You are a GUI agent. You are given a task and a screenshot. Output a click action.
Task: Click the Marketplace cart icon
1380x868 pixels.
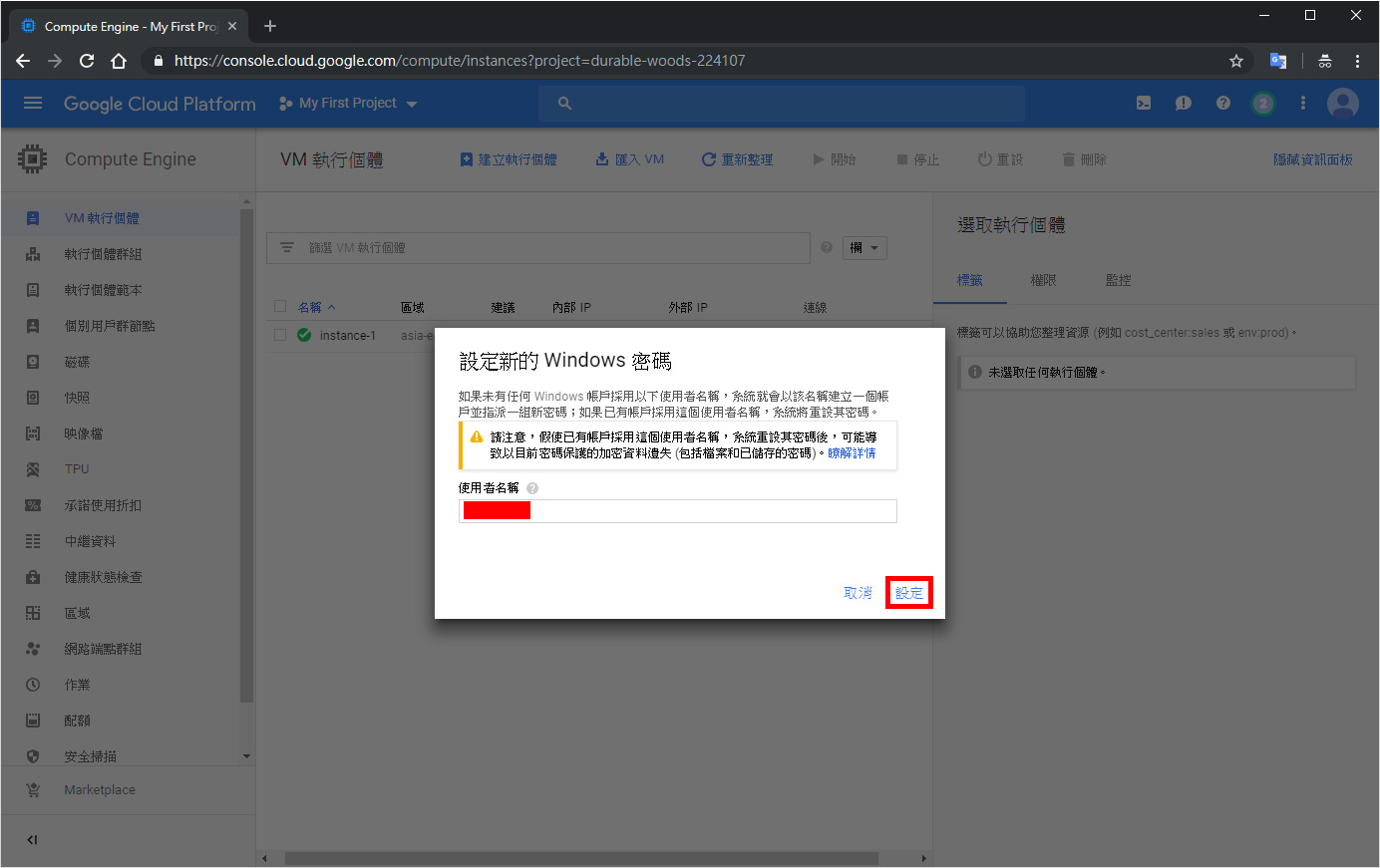coord(33,790)
